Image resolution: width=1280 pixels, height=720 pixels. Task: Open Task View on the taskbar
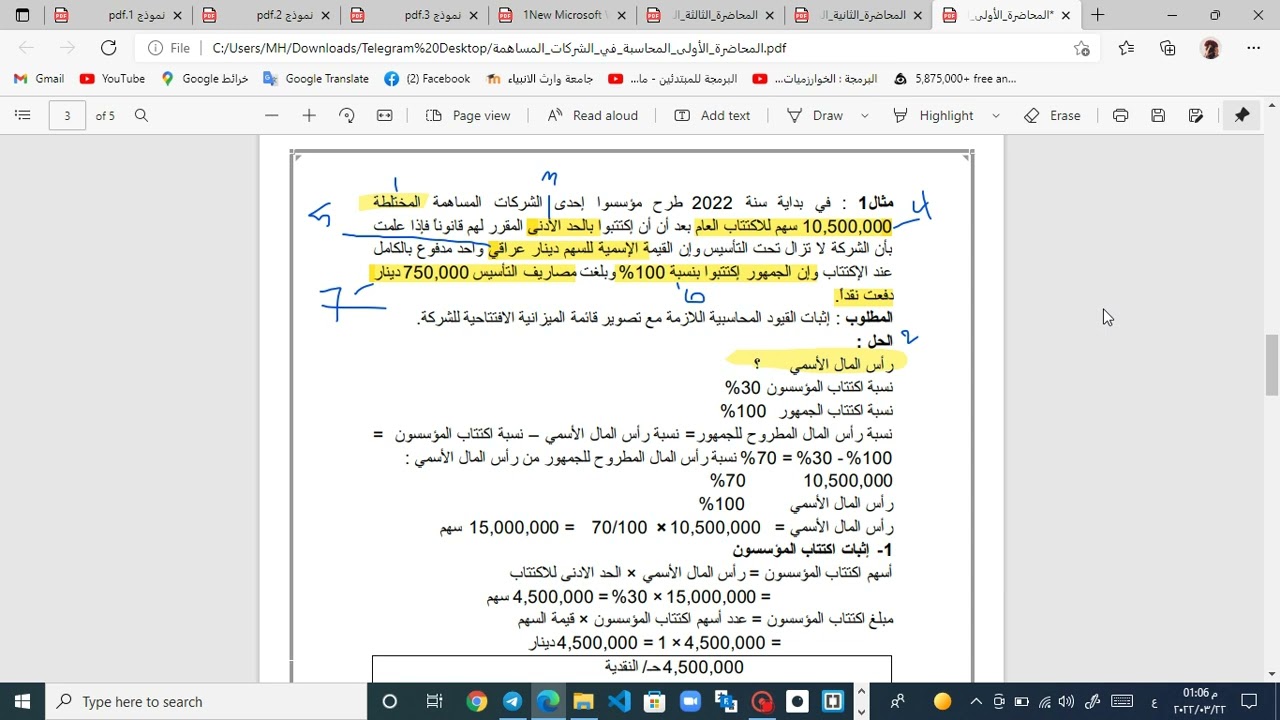point(434,701)
